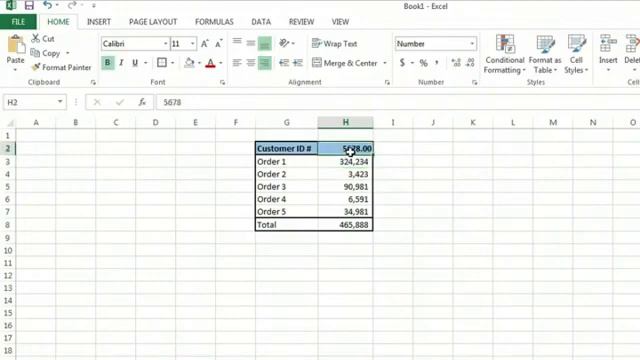The width and height of the screenshot is (640, 360).
Task: Switch to the FORMULAS tab
Action: 214,22
